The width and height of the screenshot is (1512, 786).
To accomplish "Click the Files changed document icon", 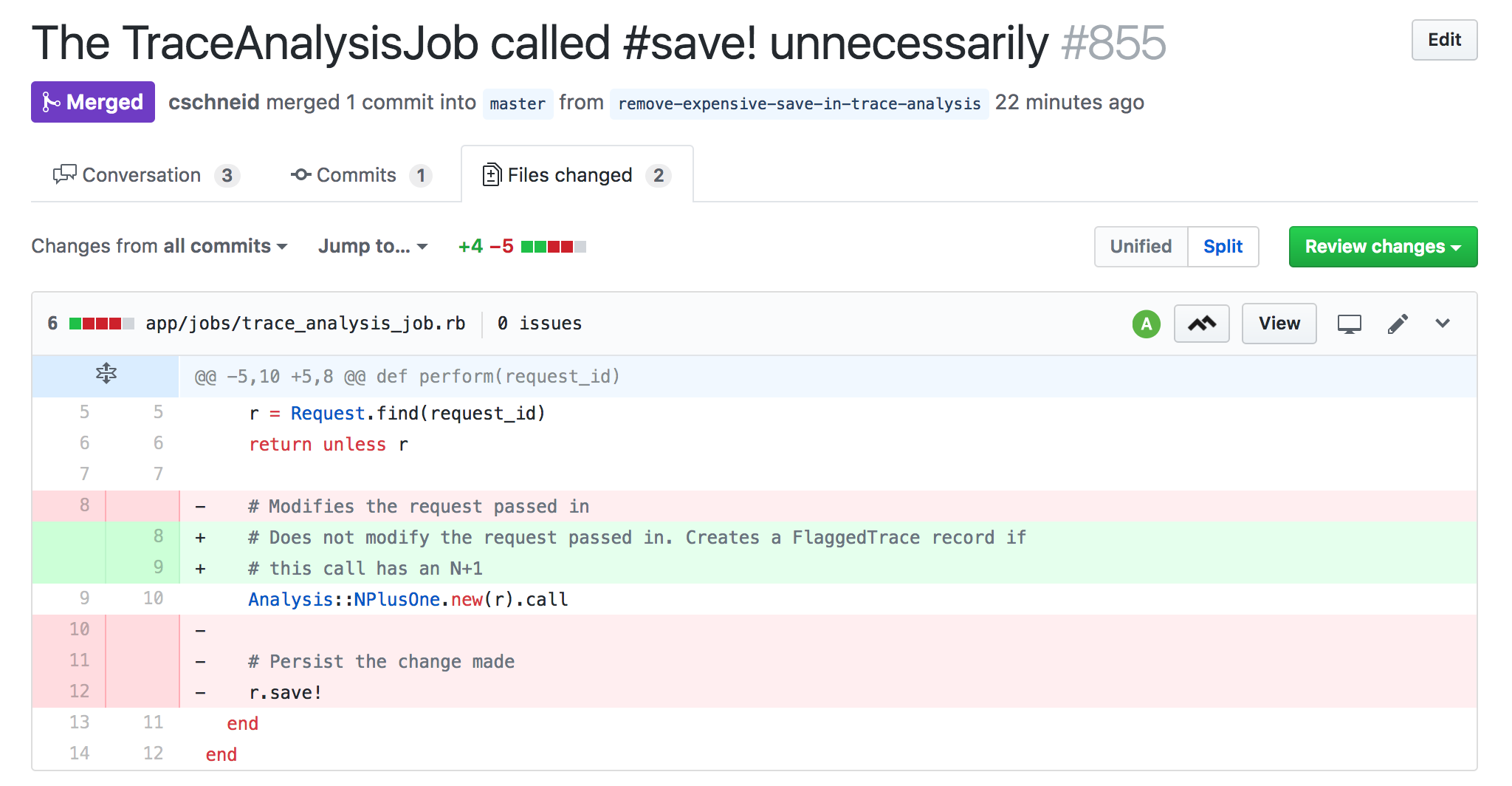I will 492,174.
